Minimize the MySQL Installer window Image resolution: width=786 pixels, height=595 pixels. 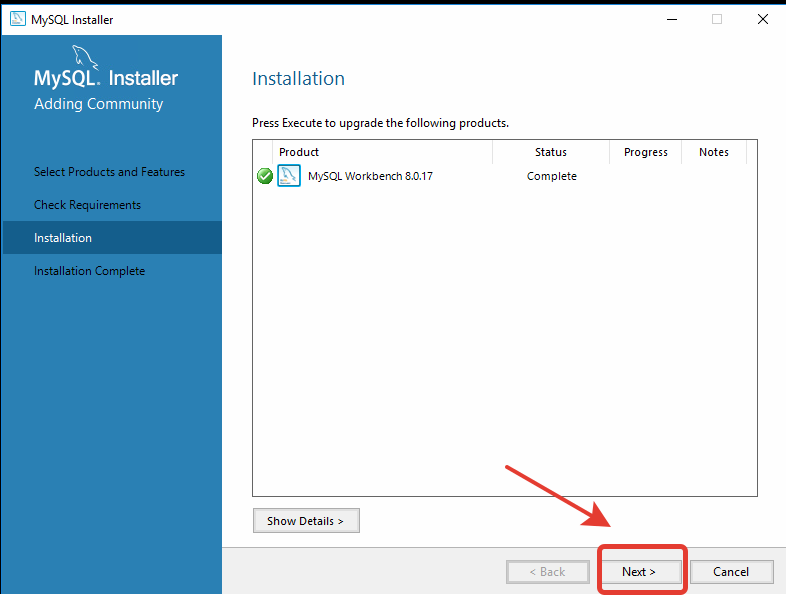pos(672,19)
